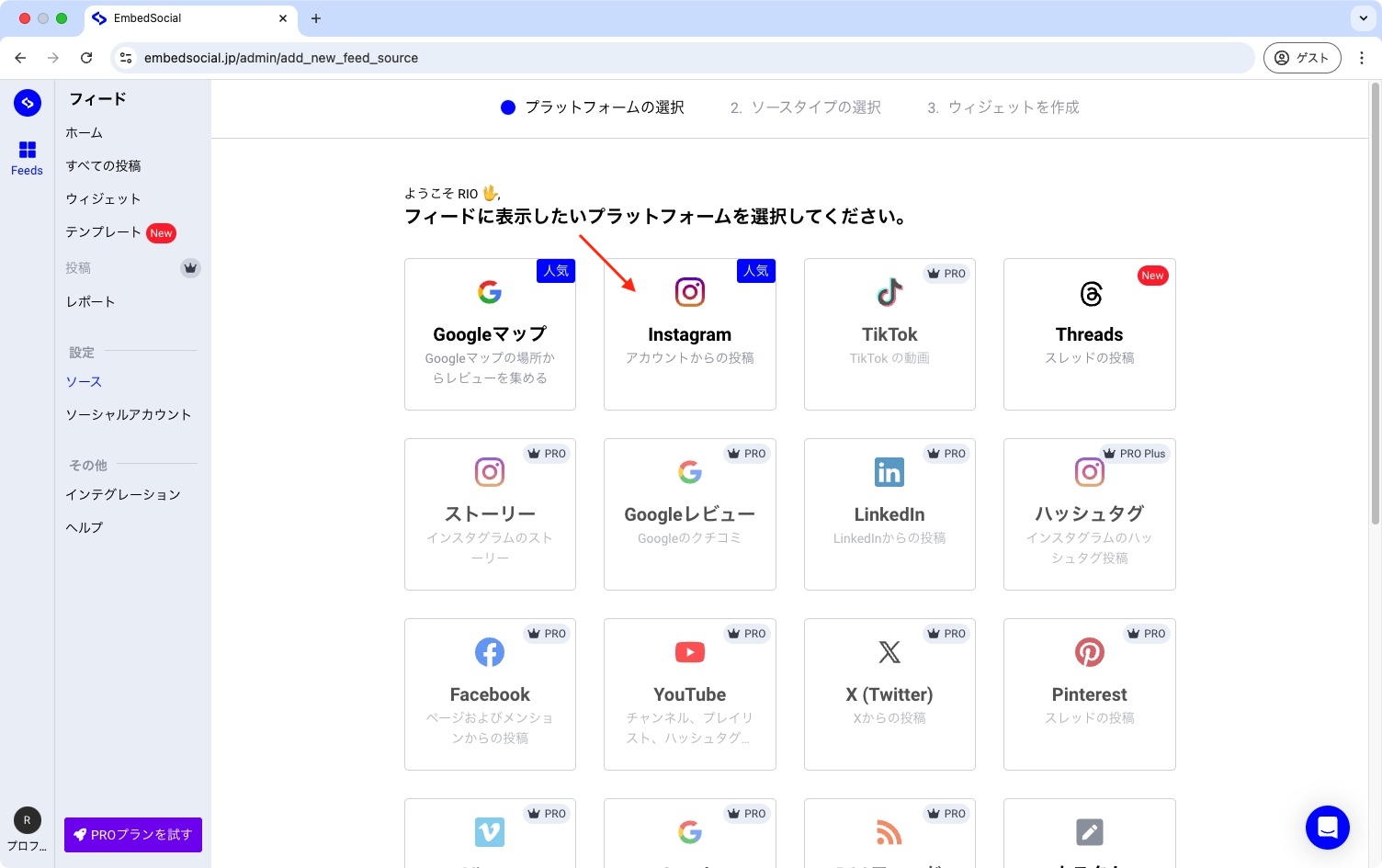Screen dimensions: 1382x868
Task: Select step 2 ソースタイプの選択
Action: [x=806, y=107]
